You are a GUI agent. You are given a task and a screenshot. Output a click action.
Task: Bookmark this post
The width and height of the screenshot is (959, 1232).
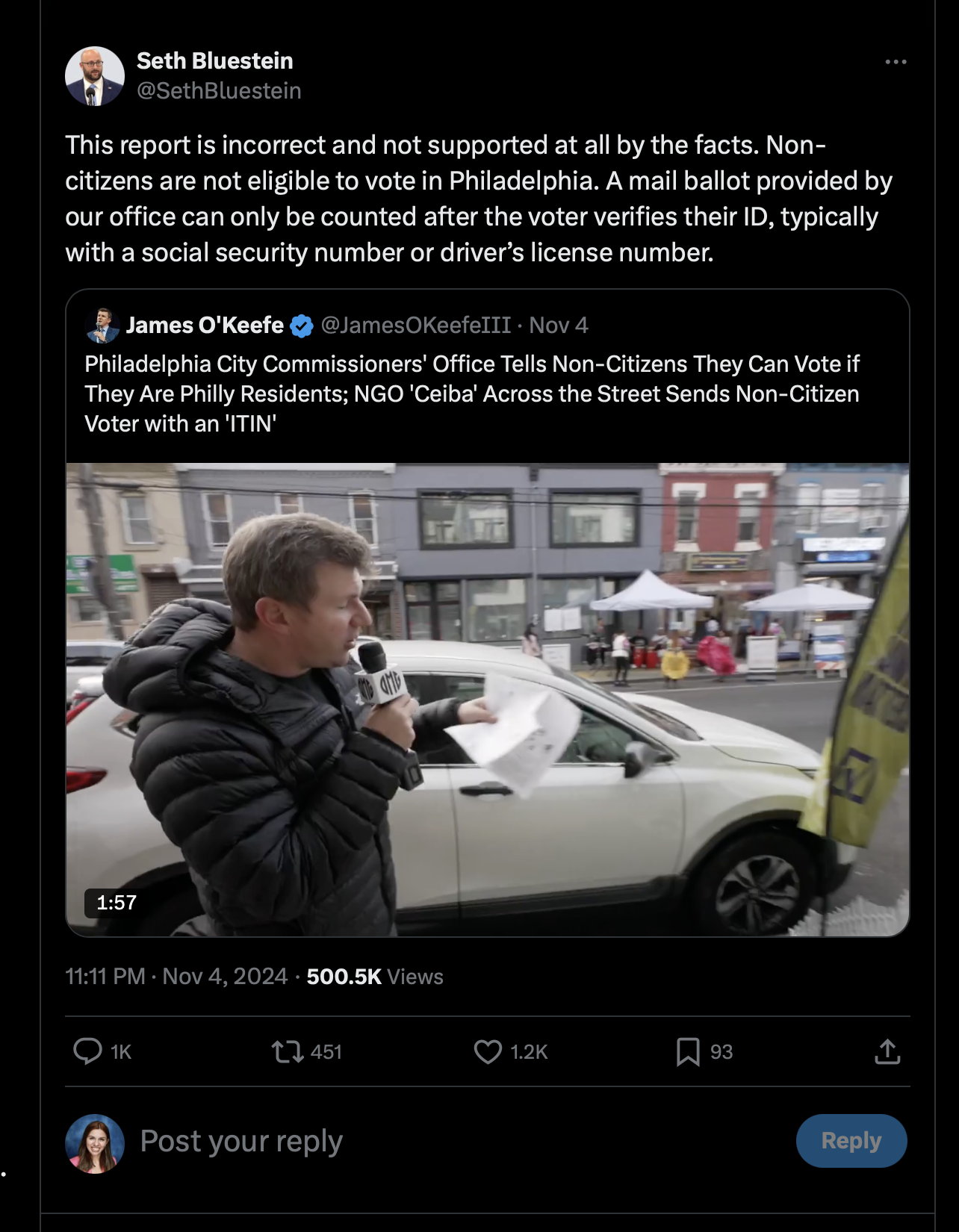coord(688,1052)
